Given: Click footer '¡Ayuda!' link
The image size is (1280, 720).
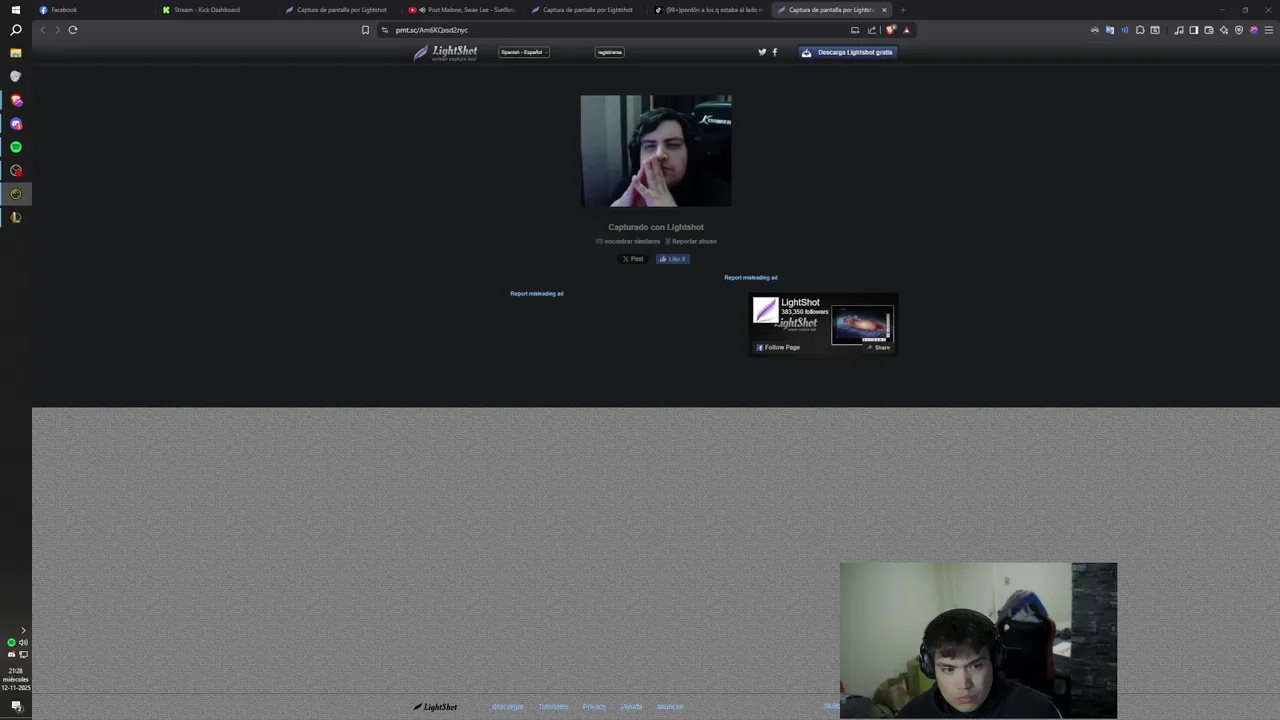Looking at the screenshot, I should point(631,707).
